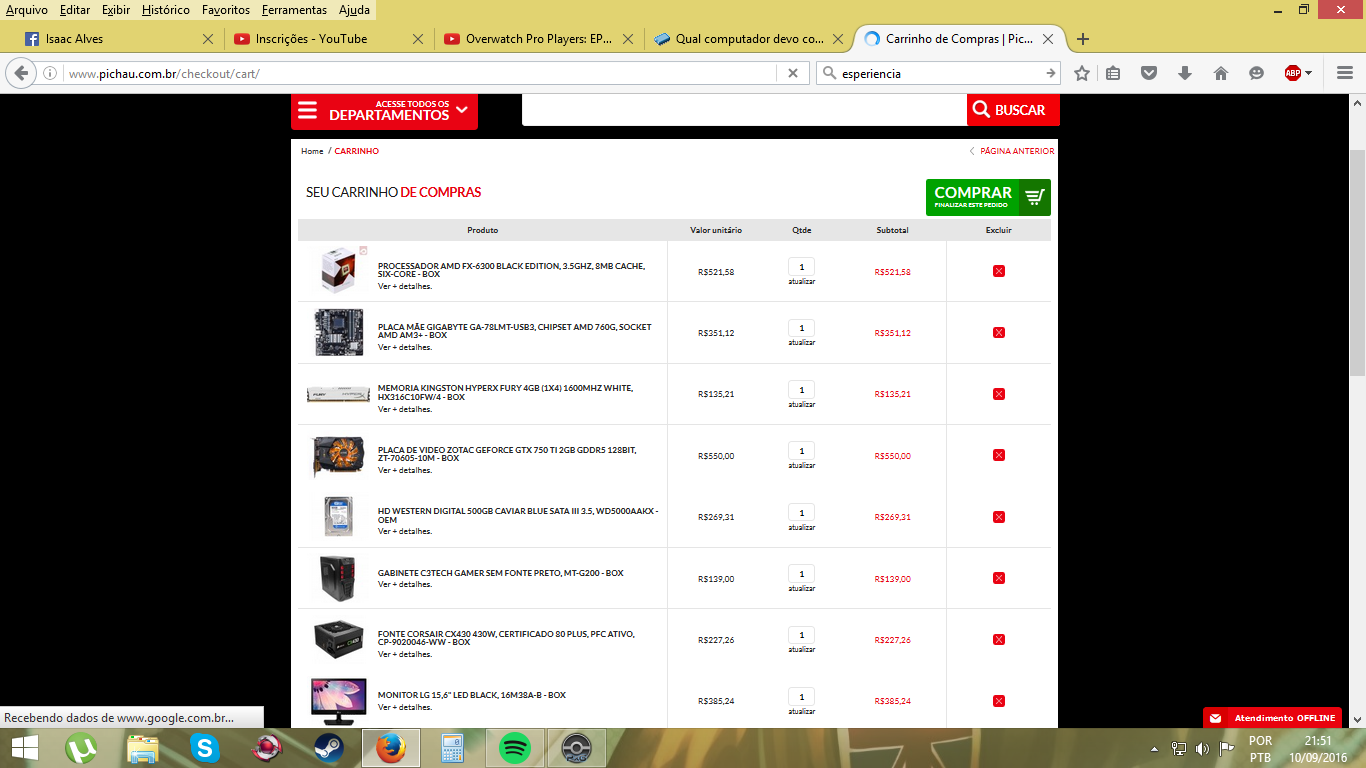Bookmark this page with the star icon
Image resolution: width=1366 pixels, height=768 pixels.
[1082, 73]
